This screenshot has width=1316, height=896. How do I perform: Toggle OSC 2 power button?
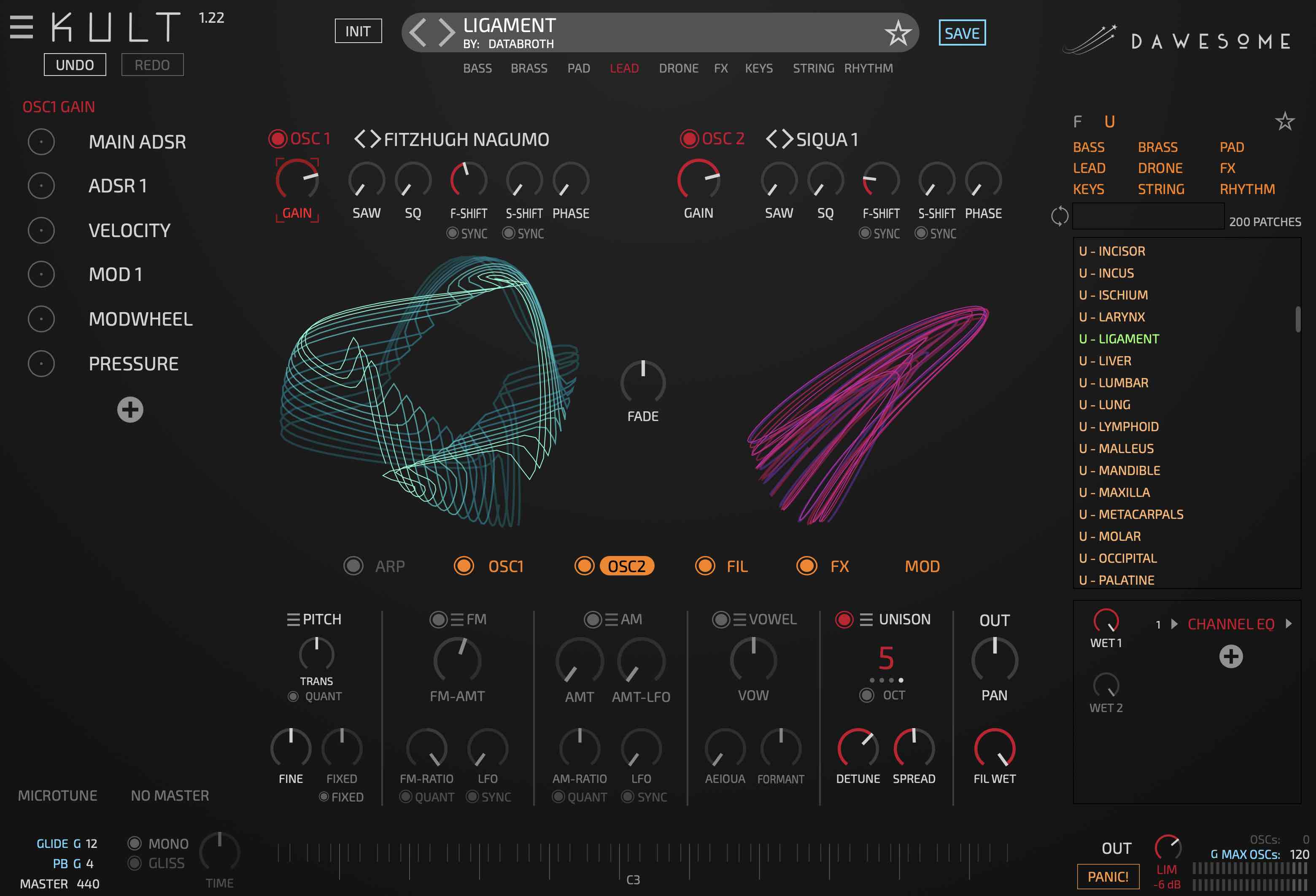689,139
